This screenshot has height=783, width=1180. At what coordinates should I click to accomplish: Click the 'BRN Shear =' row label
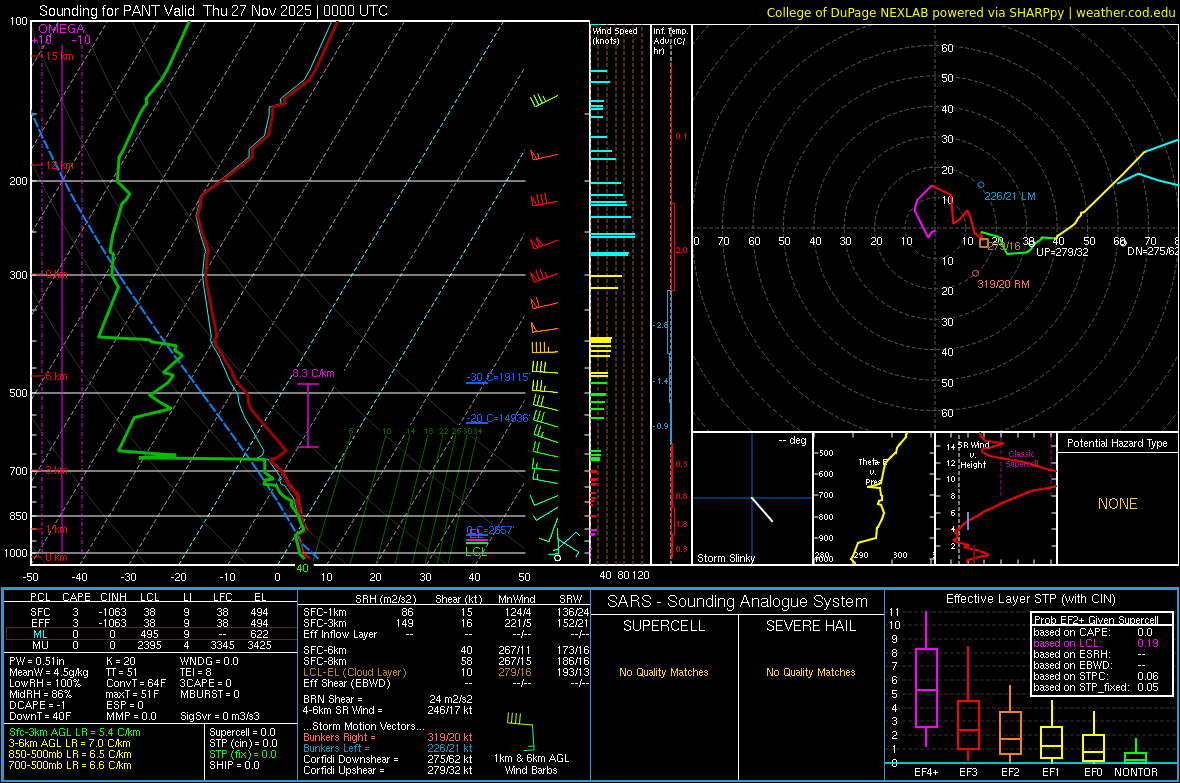[333, 699]
